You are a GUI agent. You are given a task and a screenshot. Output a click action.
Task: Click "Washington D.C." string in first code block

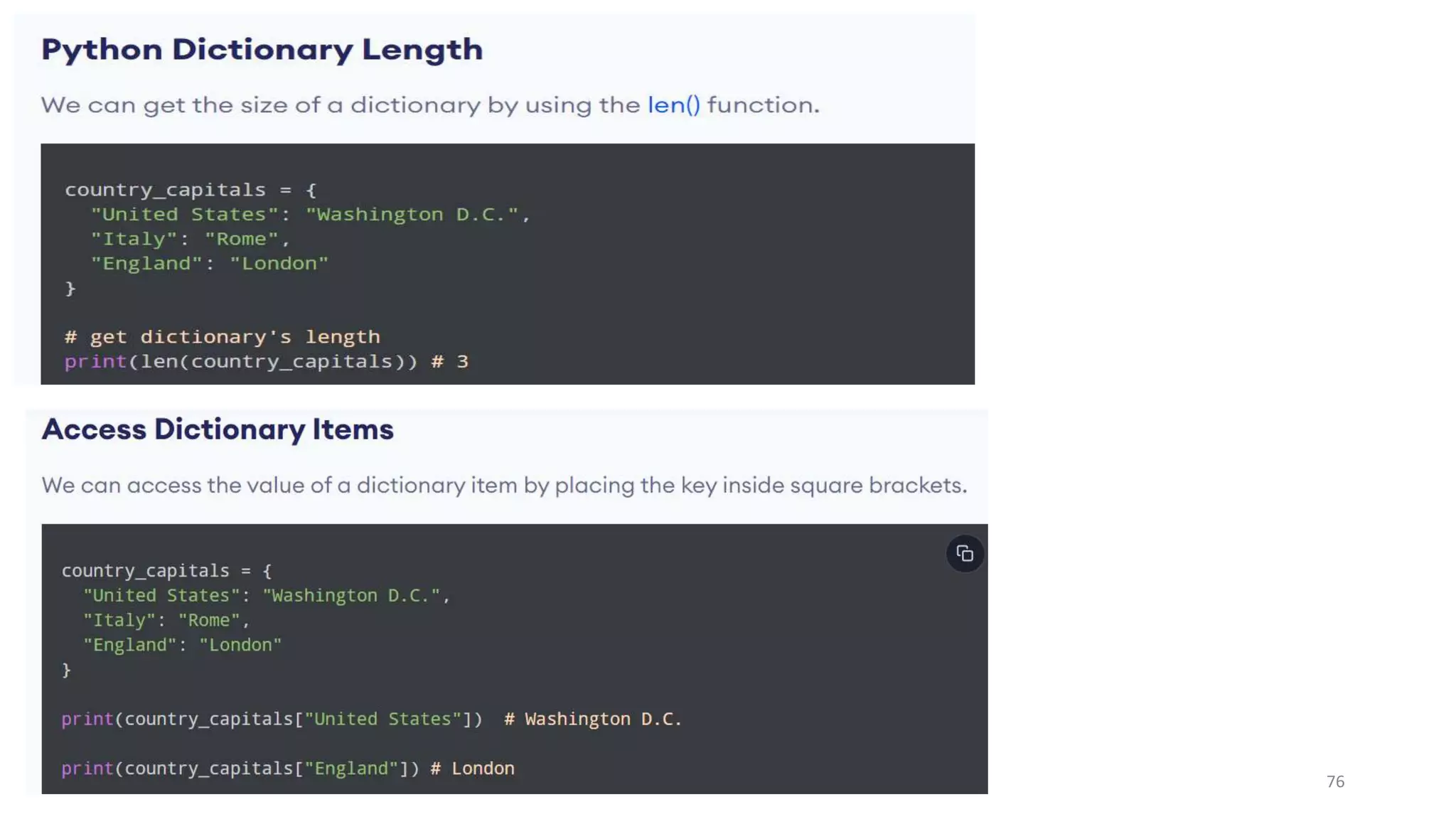[412, 215]
